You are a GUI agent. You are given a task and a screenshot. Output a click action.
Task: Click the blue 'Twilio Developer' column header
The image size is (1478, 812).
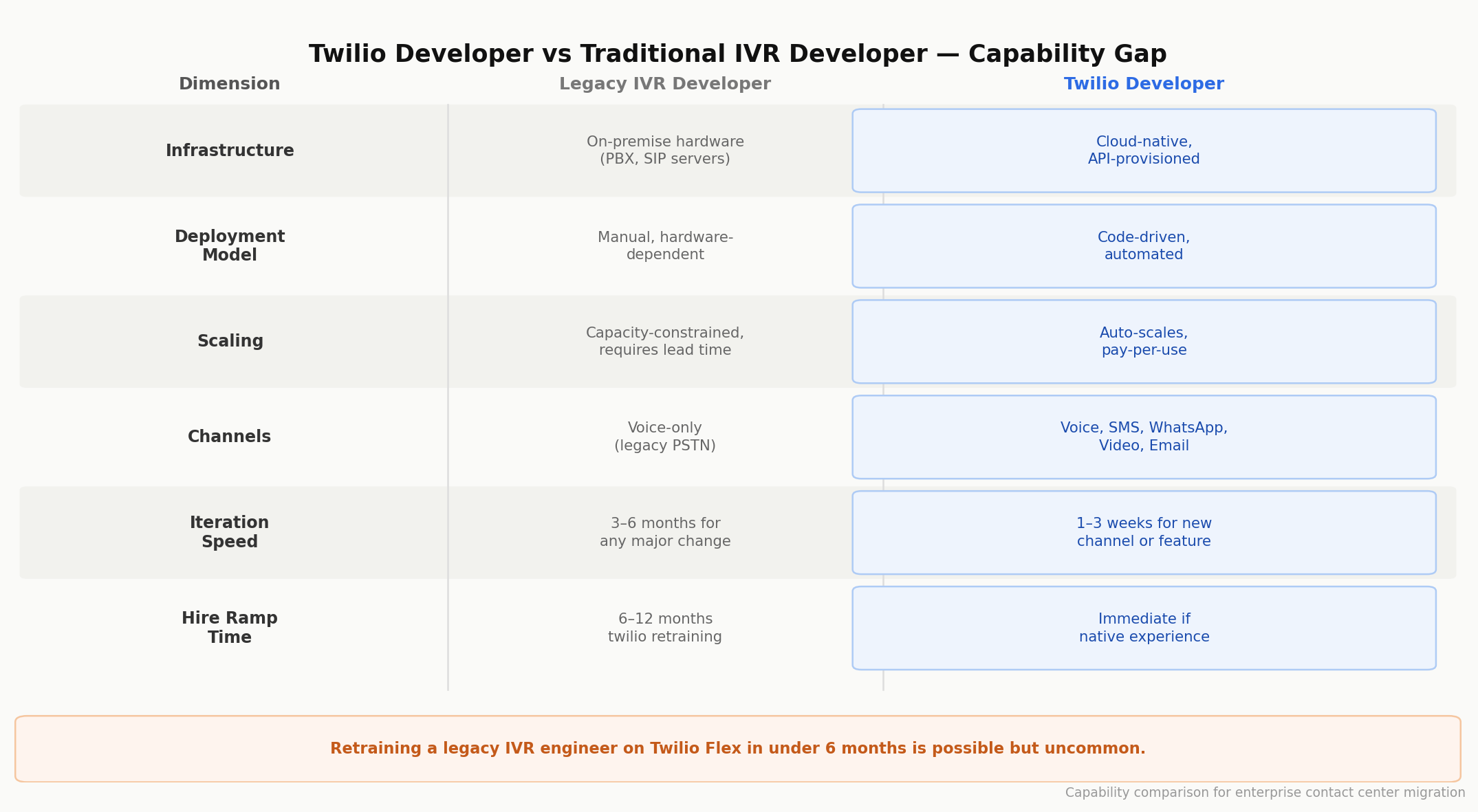coord(1144,84)
